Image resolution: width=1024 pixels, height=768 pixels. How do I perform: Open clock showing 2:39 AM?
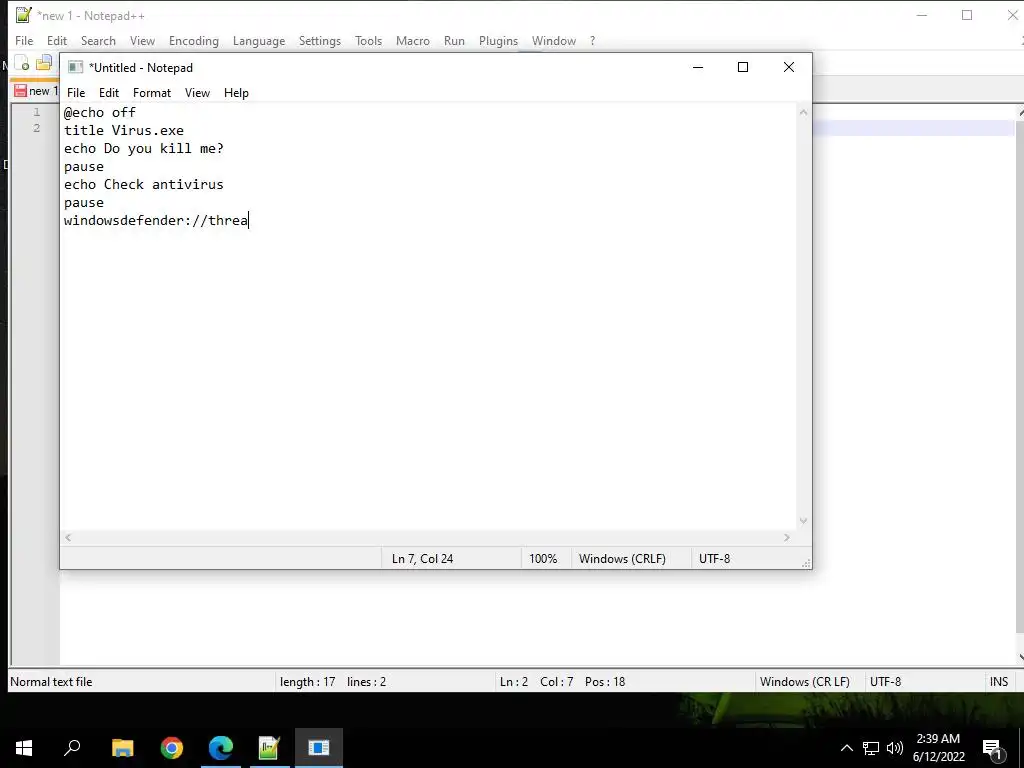point(938,748)
